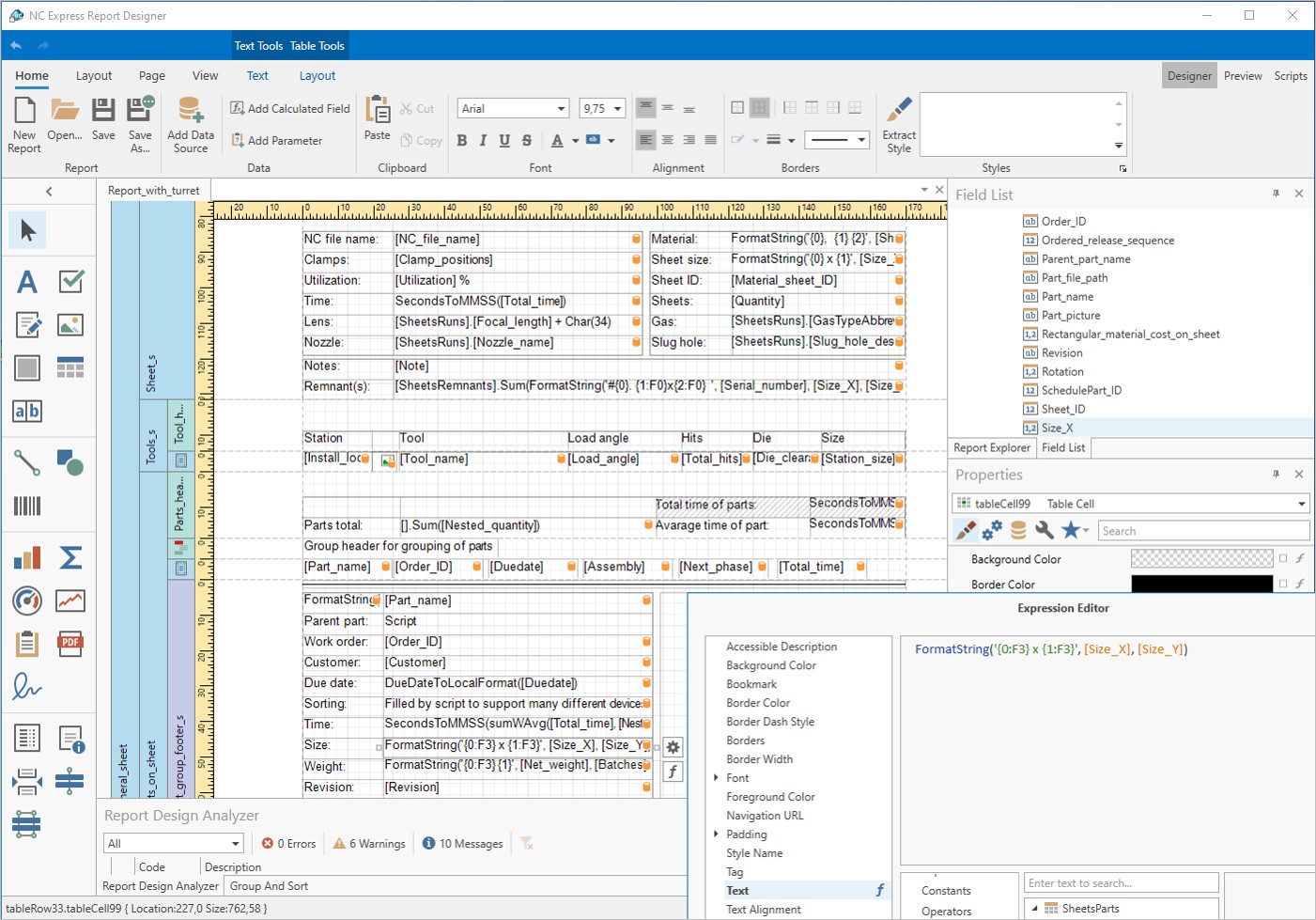Switch to the Page ribbon tab
1316x920 pixels.
[x=151, y=76]
